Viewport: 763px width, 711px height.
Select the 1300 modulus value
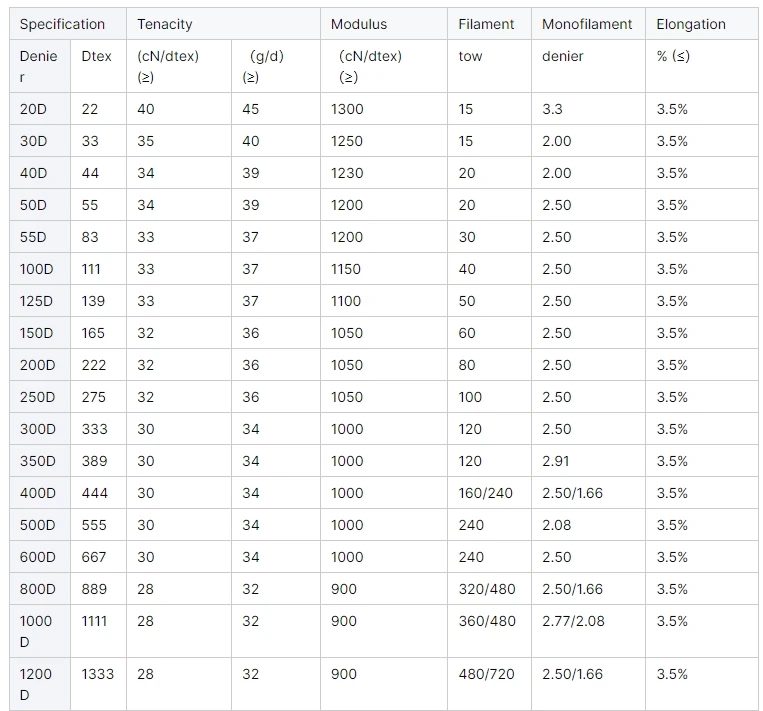click(x=347, y=109)
